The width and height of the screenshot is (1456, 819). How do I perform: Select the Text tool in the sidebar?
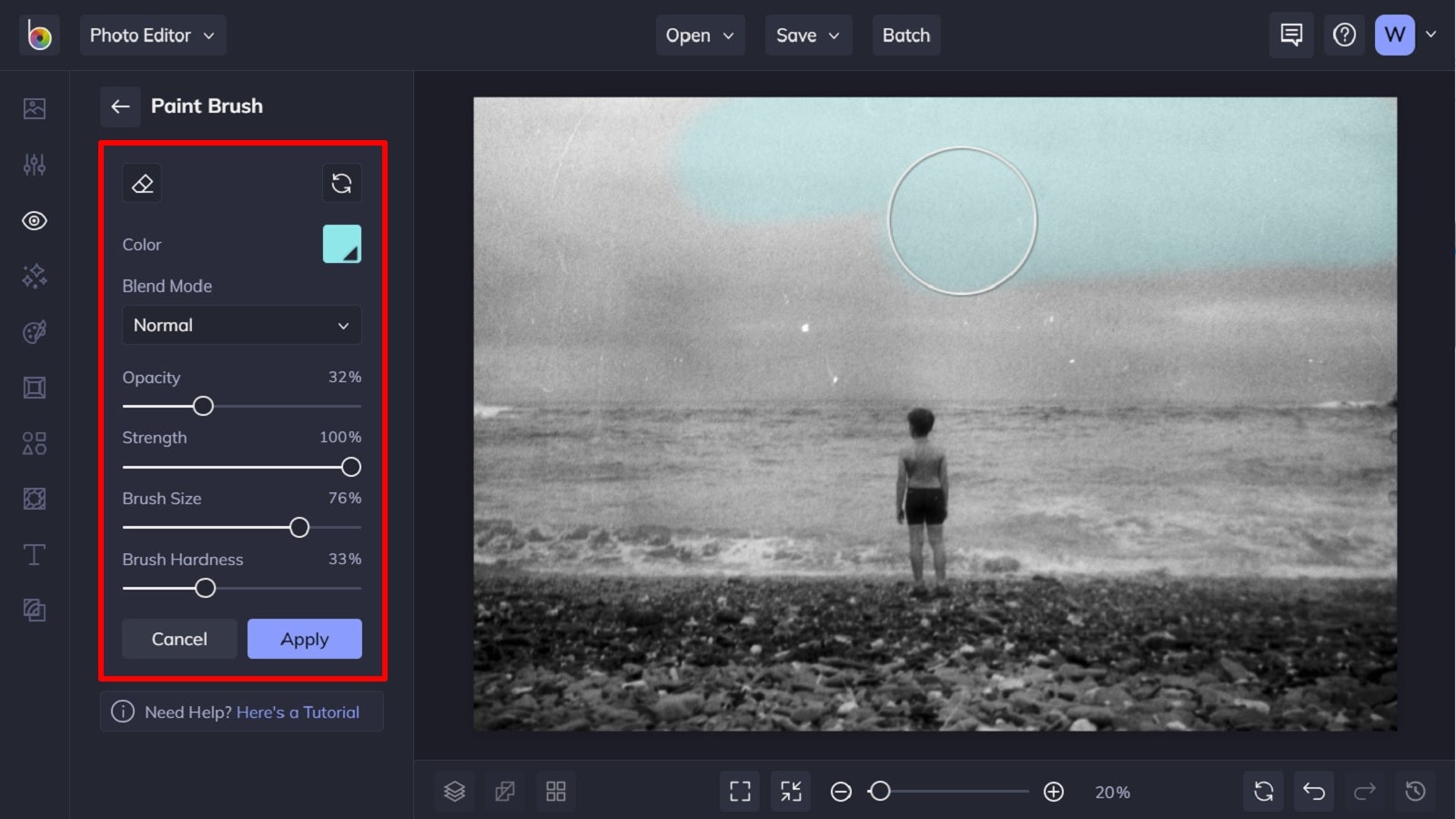pos(34,554)
